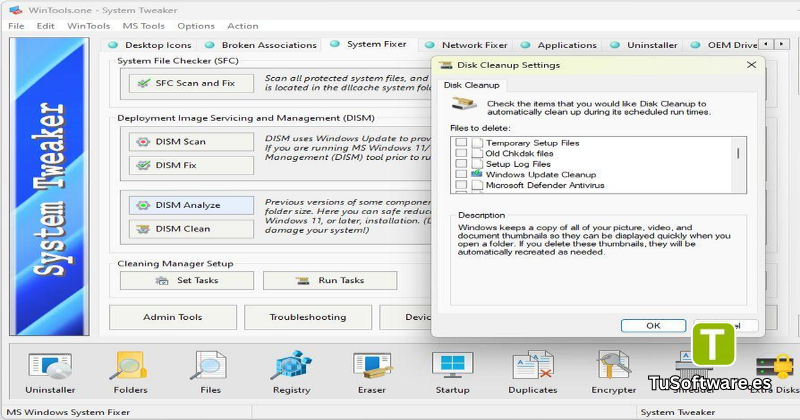Screen dimensions: 800x420
Task: Click the DISM Analyze button
Action: pyautogui.click(x=191, y=205)
